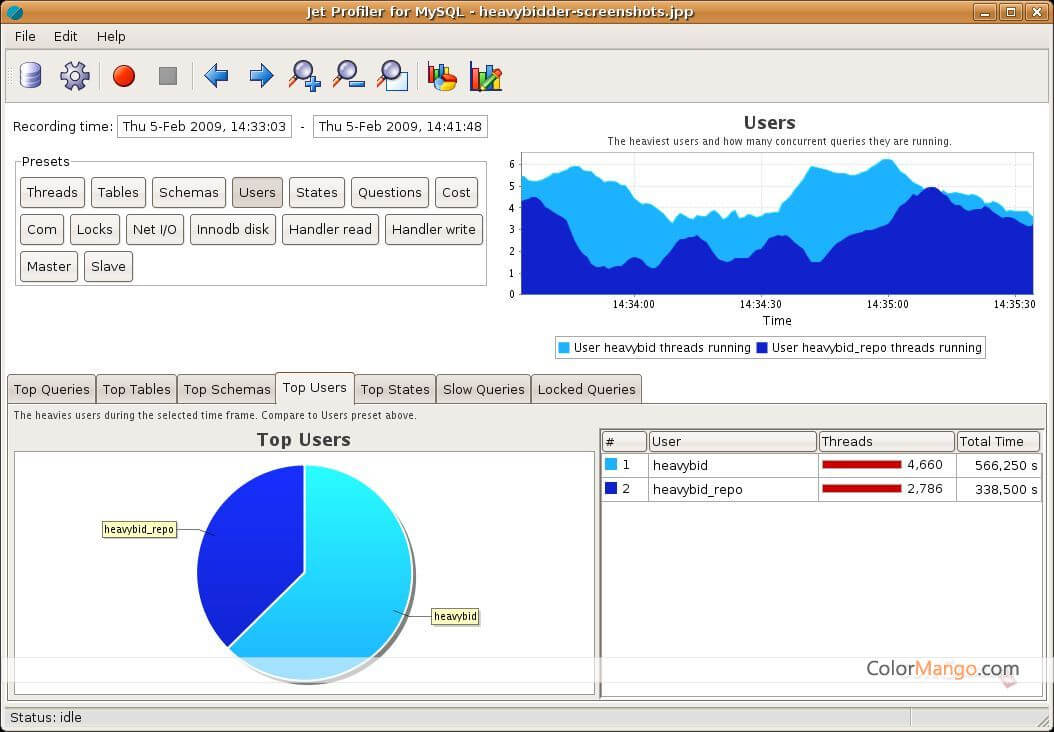This screenshot has width=1054, height=732.
Task: Zoom out with the magnifier minus icon
Action: point(348,76)
